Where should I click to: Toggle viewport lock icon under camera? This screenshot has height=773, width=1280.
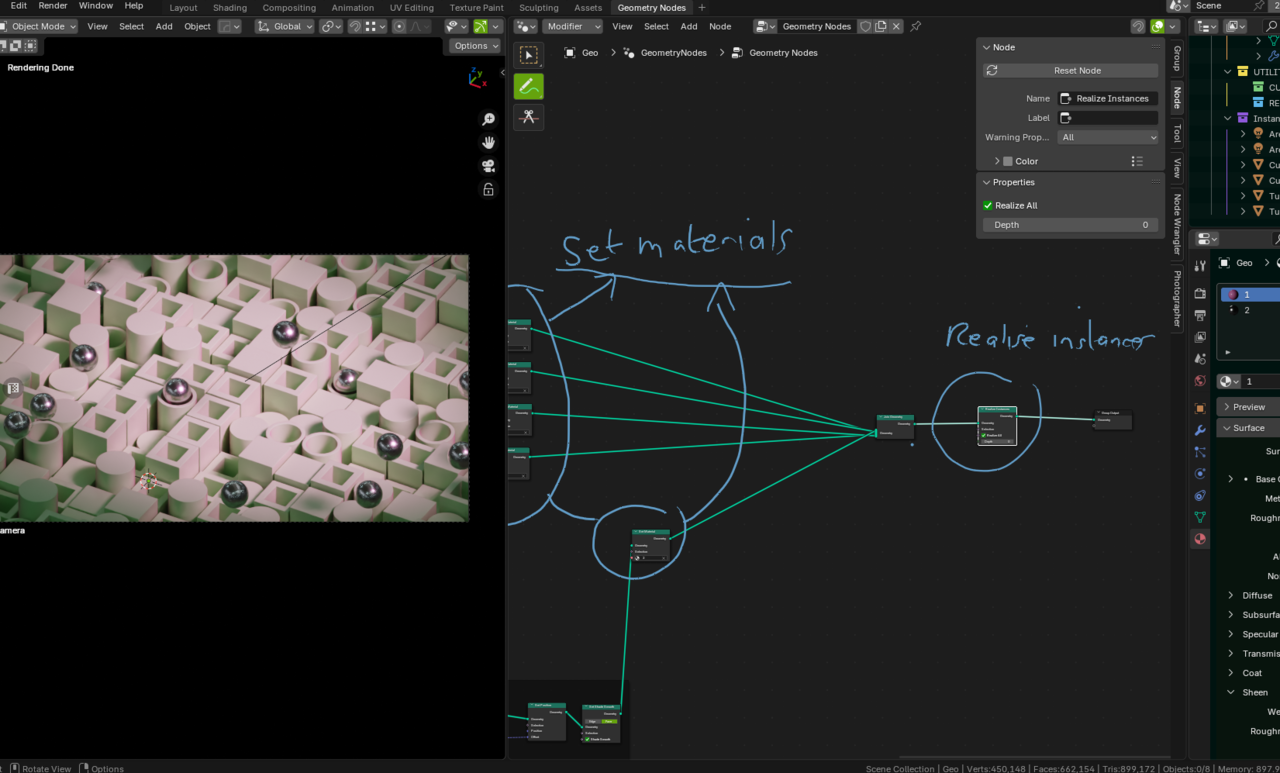pos(488,189)
